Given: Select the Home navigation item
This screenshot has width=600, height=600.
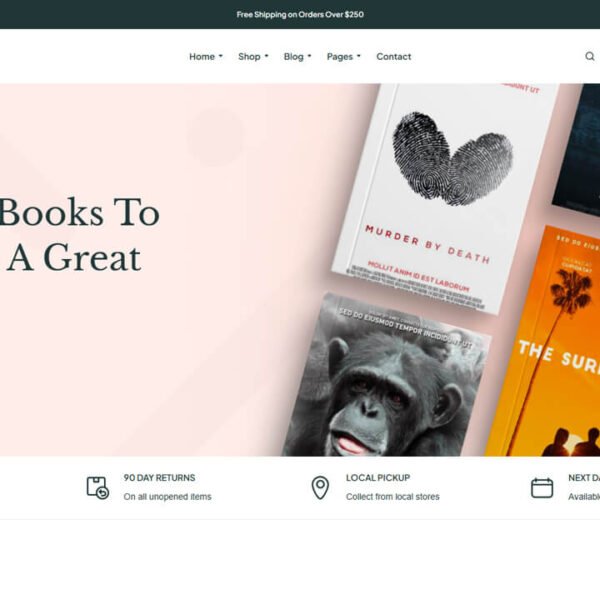Looking at the screenshot, I should tap(202, 57).
